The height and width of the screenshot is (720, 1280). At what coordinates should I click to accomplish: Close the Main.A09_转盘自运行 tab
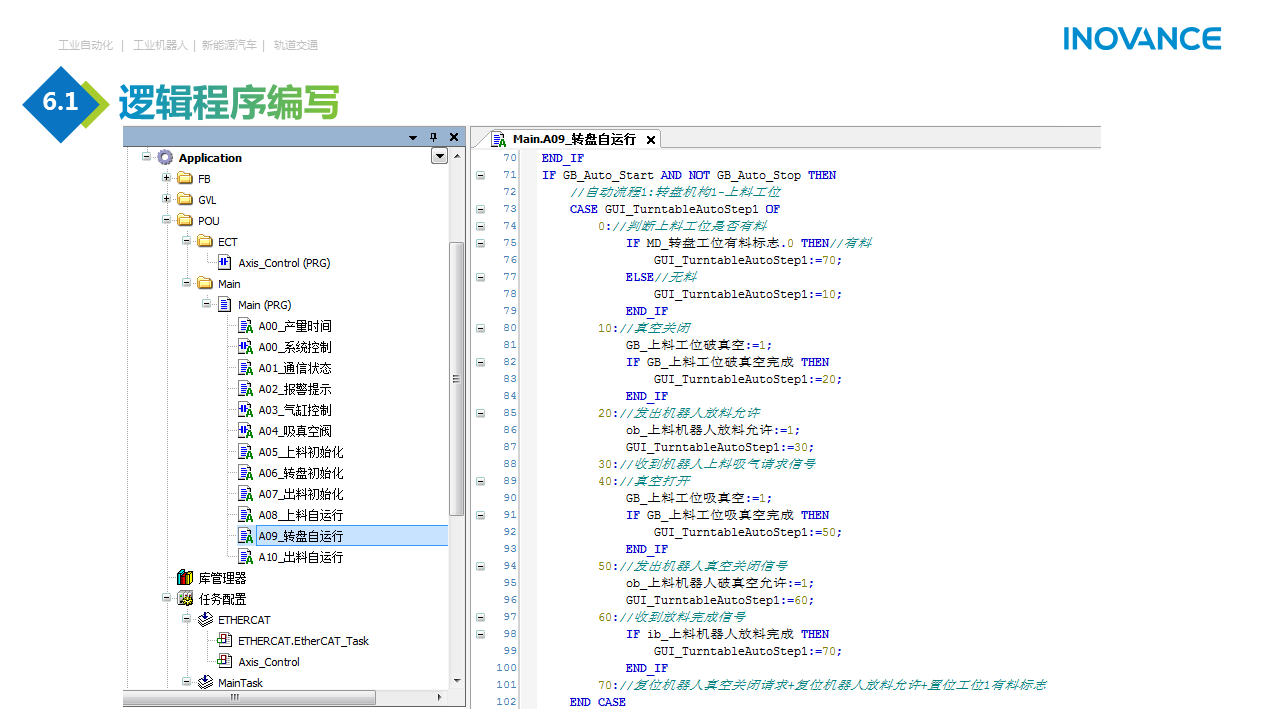(x=650, y=140)
